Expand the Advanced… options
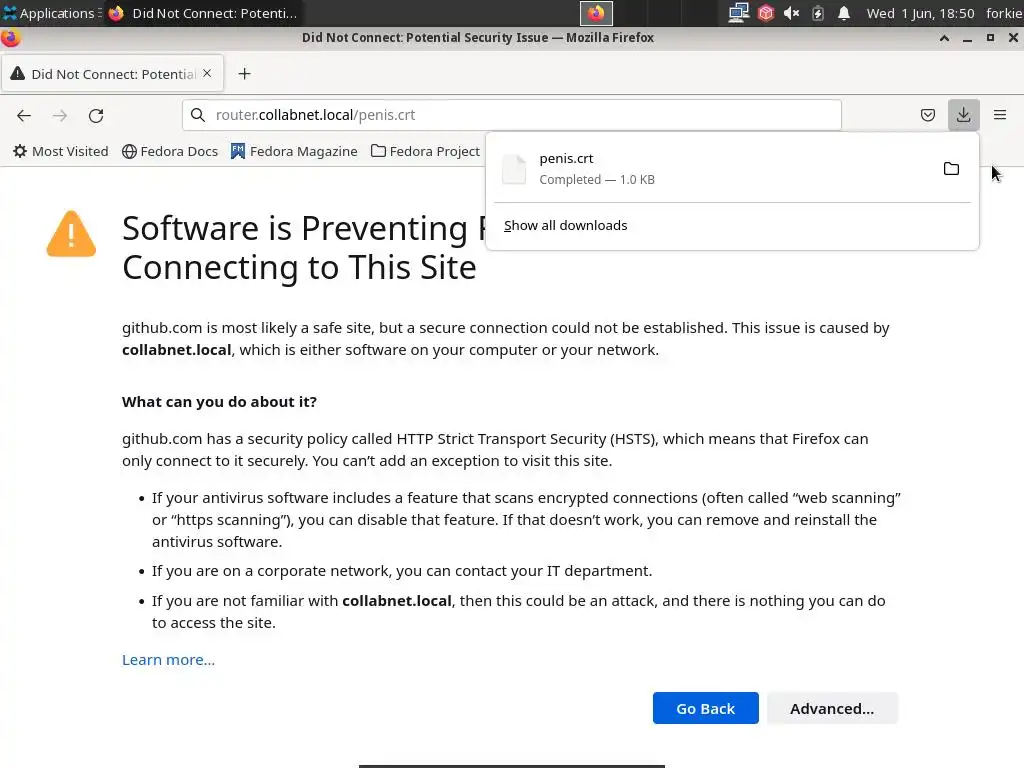Image resolution: width=1024 pixels, height=768 pixels. 831,708
